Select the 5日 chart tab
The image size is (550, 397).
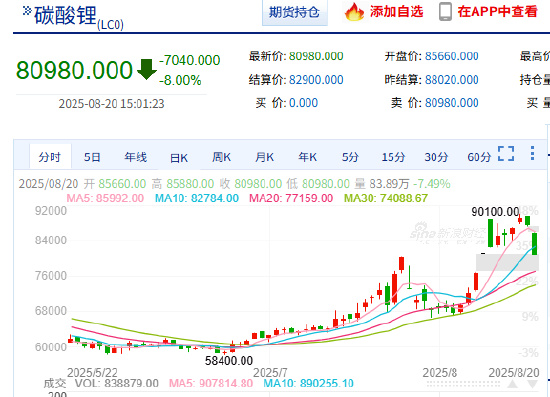coord(92,157)
